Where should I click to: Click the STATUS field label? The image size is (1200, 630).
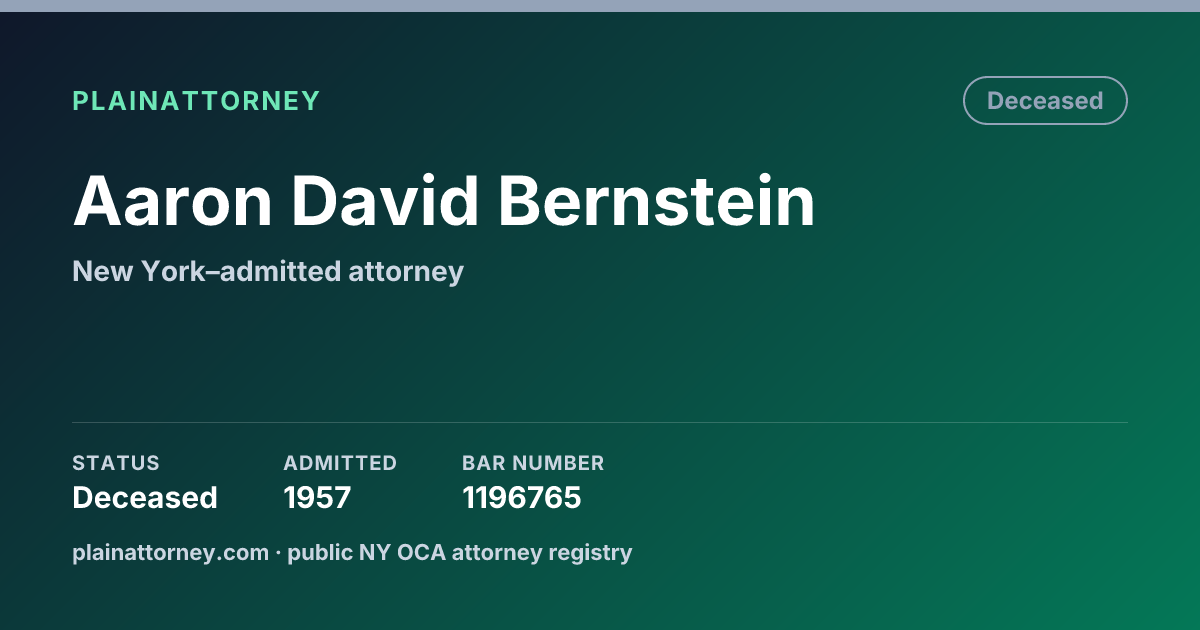pyautogui.click(x=116, y=463)
